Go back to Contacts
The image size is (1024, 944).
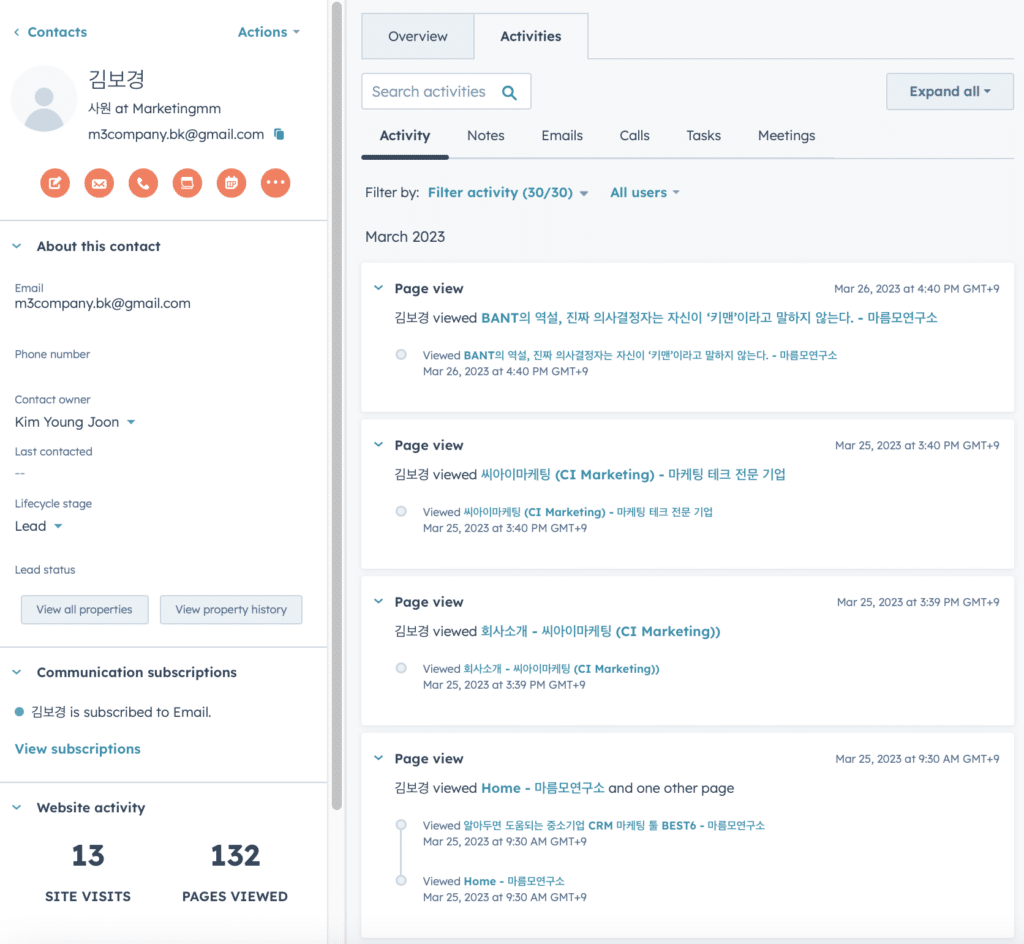click(50, 32)
